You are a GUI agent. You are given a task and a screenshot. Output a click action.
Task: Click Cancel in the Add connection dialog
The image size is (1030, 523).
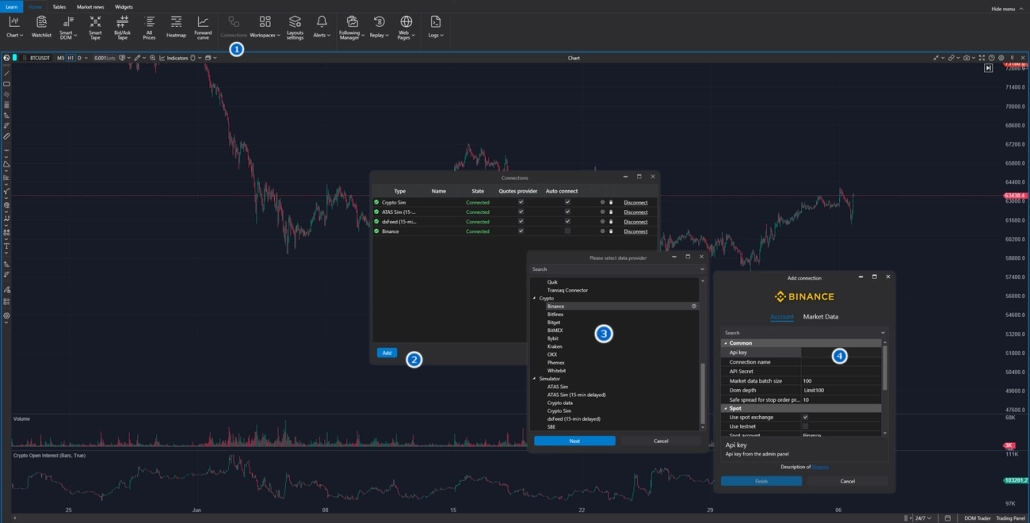tap(847, 481)
